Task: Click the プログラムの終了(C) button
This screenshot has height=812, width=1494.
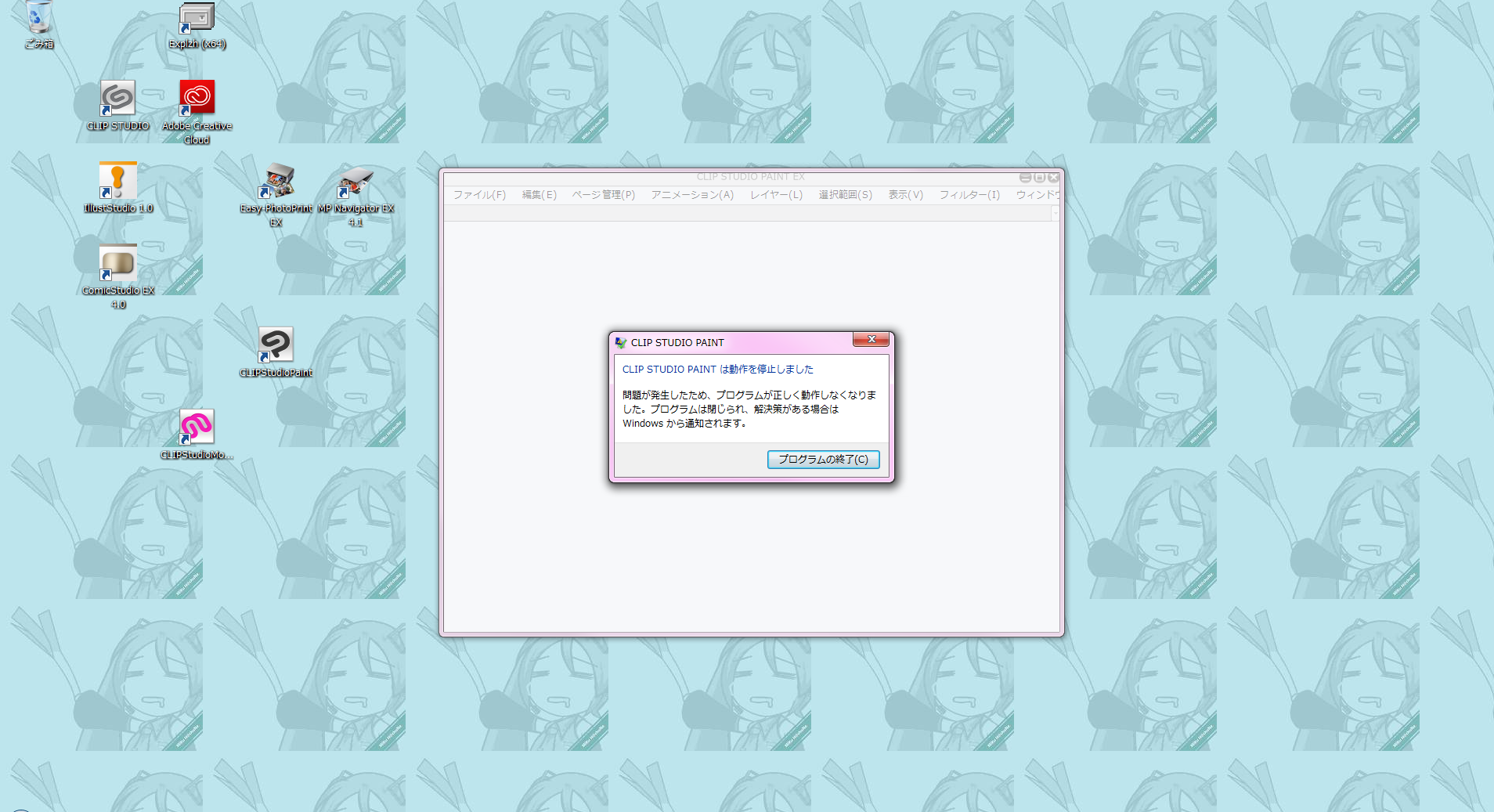Action: click(823, 460)
